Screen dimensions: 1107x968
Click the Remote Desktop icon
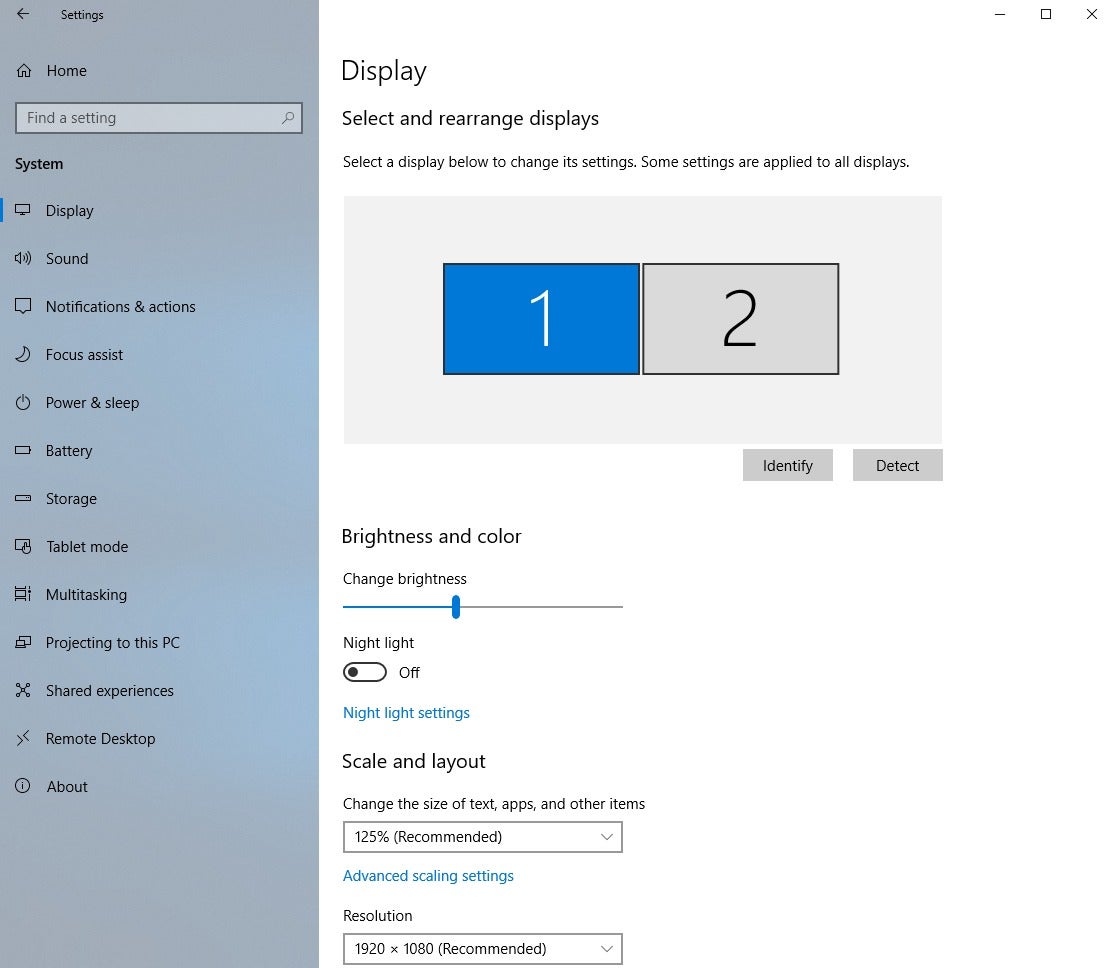23,739
